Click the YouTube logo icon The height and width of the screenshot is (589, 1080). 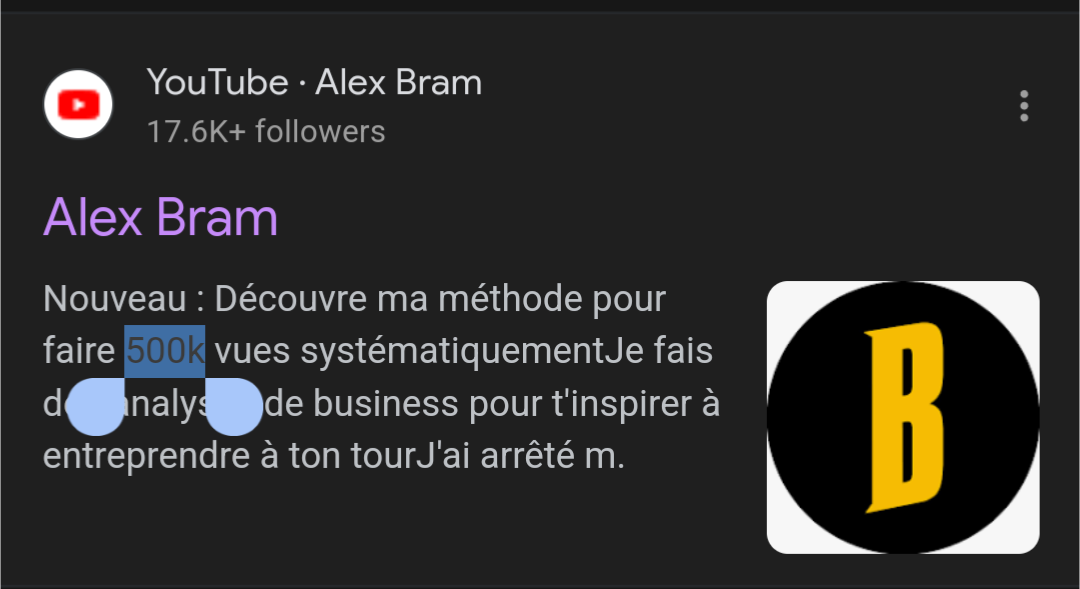78,105
